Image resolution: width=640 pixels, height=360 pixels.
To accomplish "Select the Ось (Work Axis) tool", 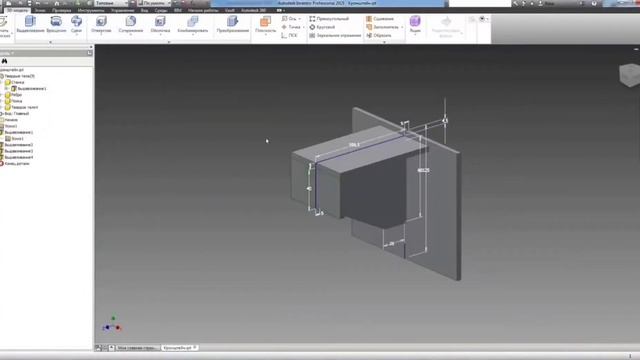I will [289, 19].
